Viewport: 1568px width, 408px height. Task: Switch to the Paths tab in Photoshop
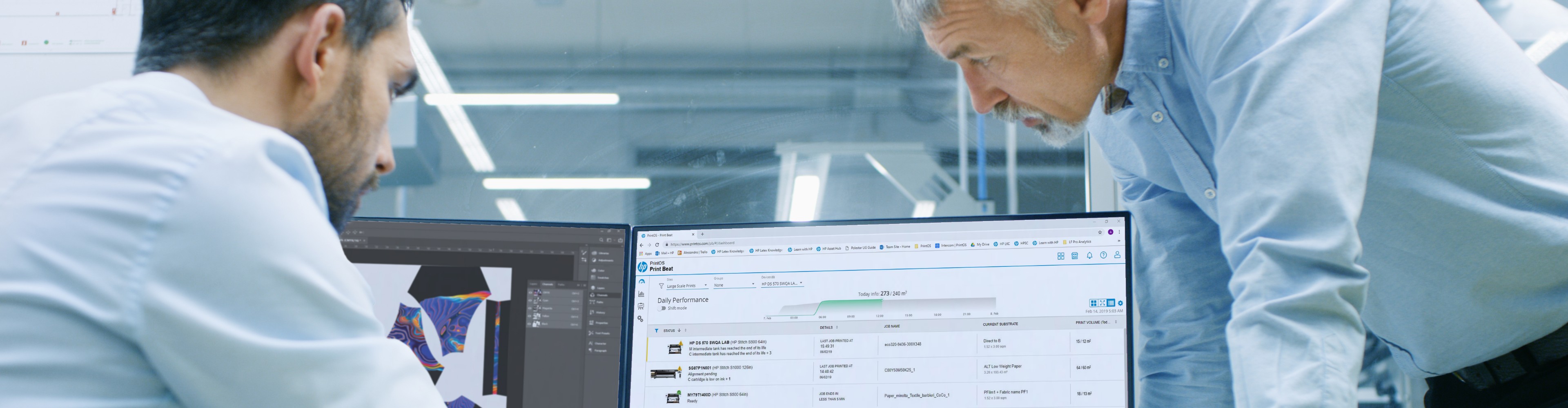pos(561,284)
